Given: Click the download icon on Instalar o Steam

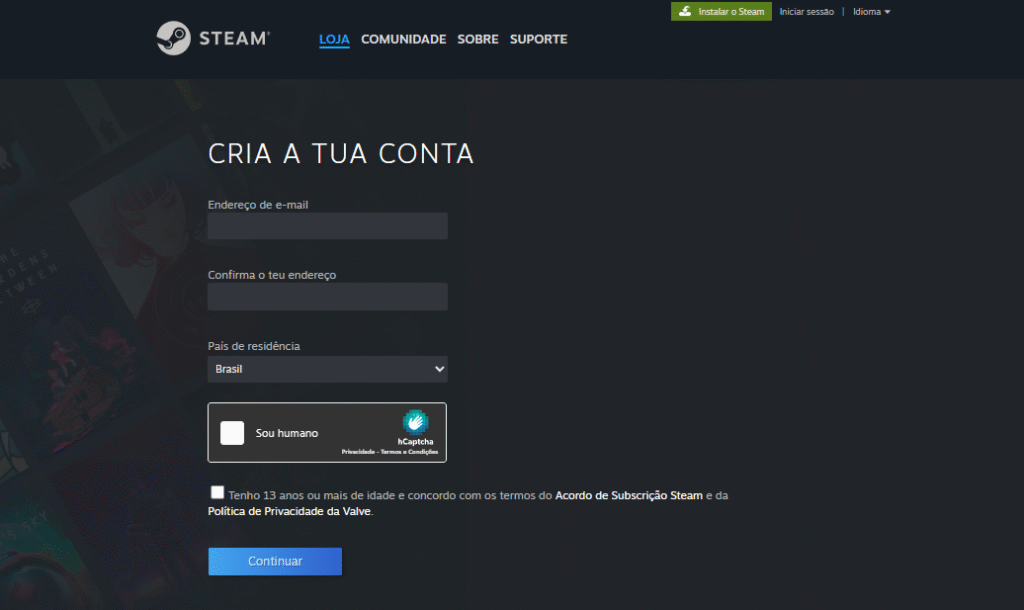Looking at the screenshot, I should pyautogui.click(x=685, y=12).
